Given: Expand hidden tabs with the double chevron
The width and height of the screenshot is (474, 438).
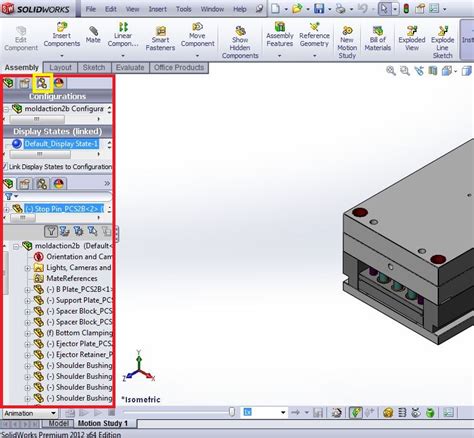Looking at the screenshot, I should [107, 183].
